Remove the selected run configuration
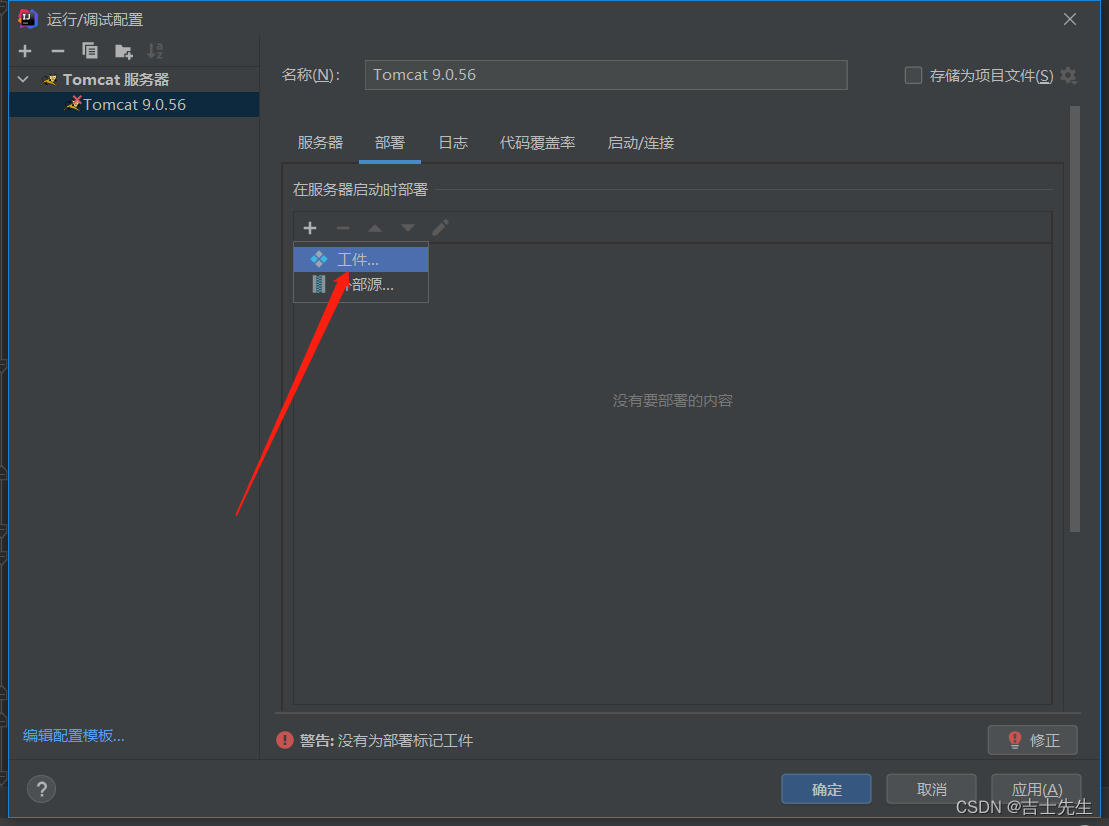 pos(58,51)
